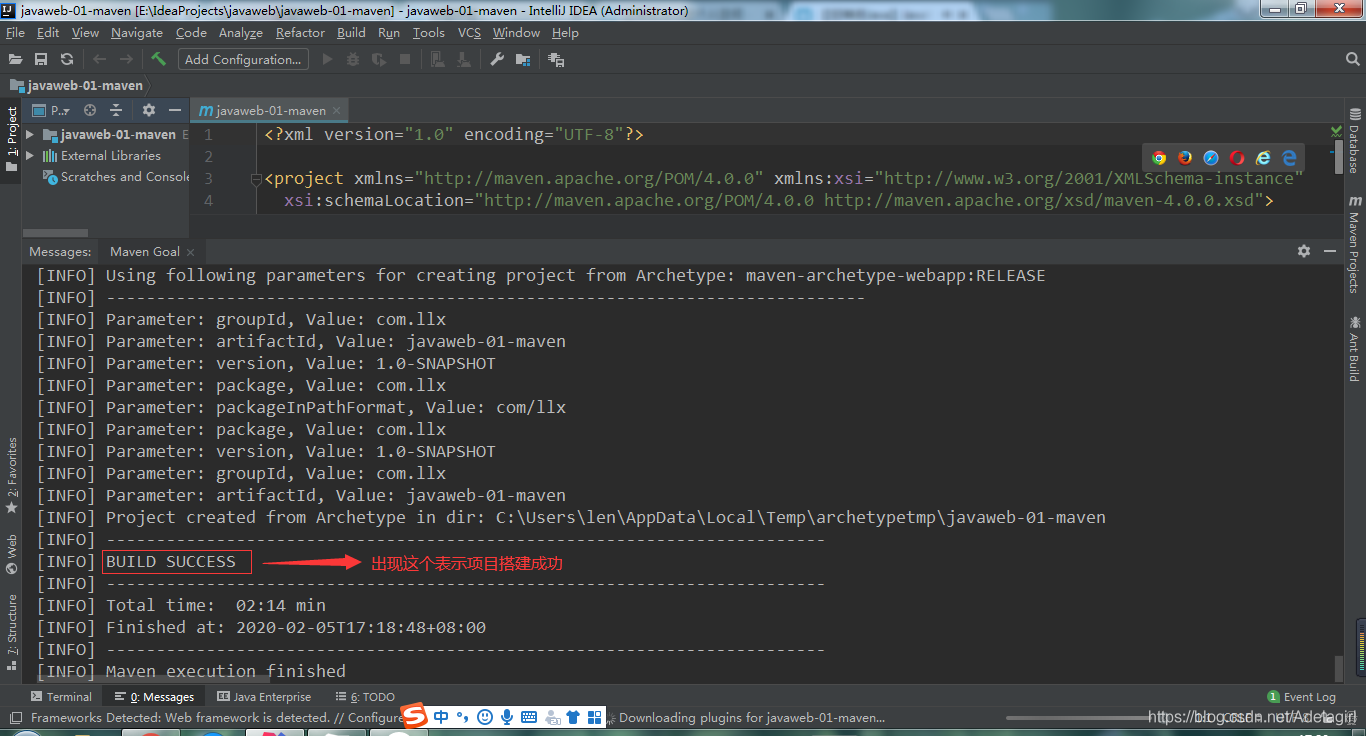
Task: Open Settings with the wrench icon
Action: [x=497, y=59]
